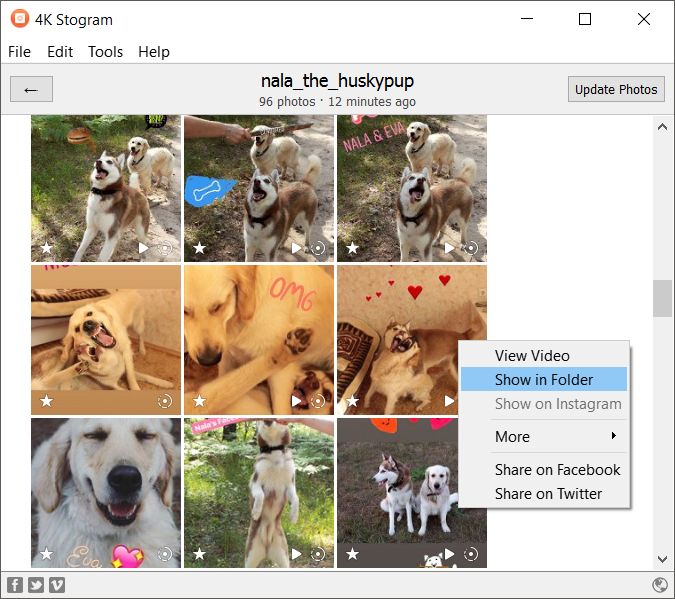This screenshot has width=675, height=599.
Task: Select Show on Instagram menu entry
Action: click(x=544, y=404)
